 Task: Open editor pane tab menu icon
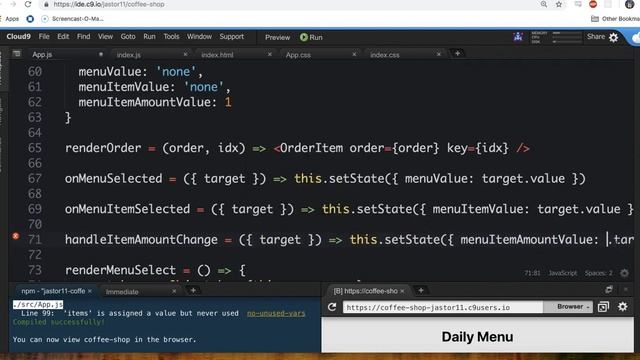click(x=16, y=54)
